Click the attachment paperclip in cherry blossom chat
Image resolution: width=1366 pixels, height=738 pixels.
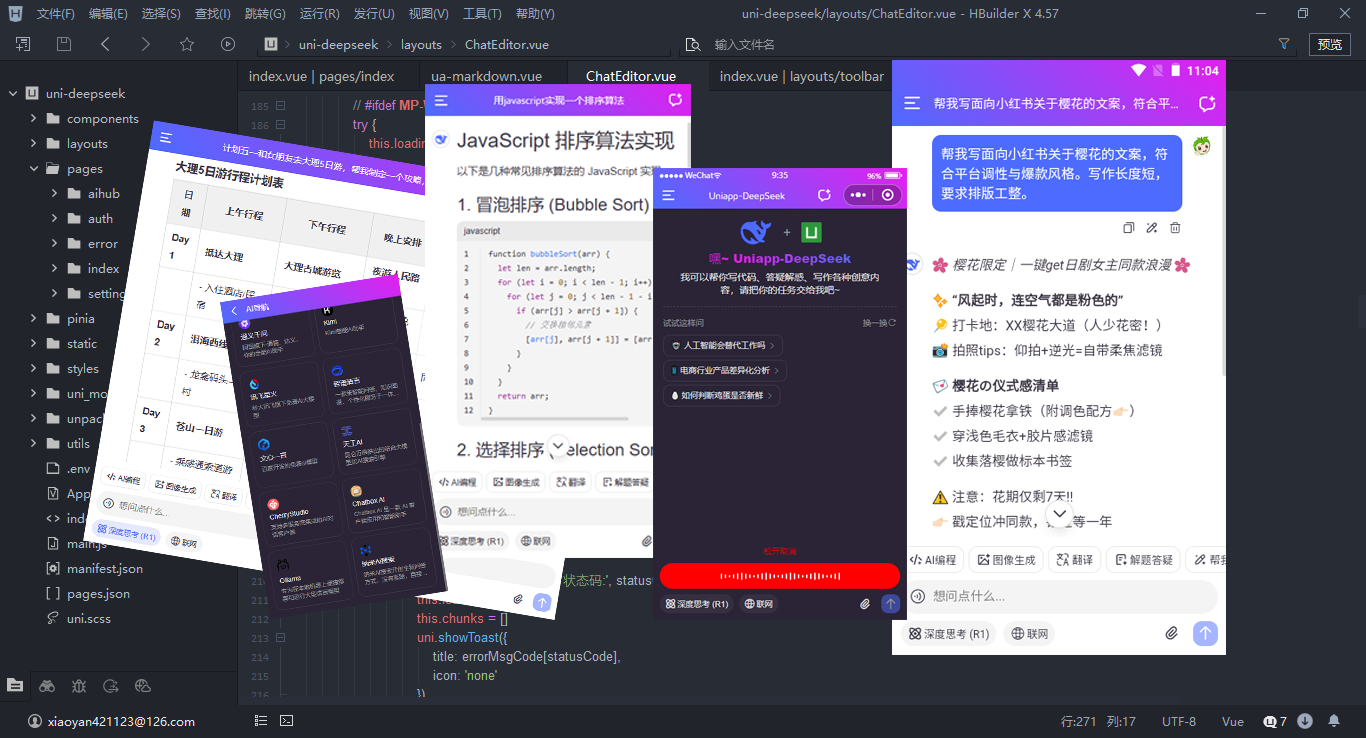(x=1172, y=633)
